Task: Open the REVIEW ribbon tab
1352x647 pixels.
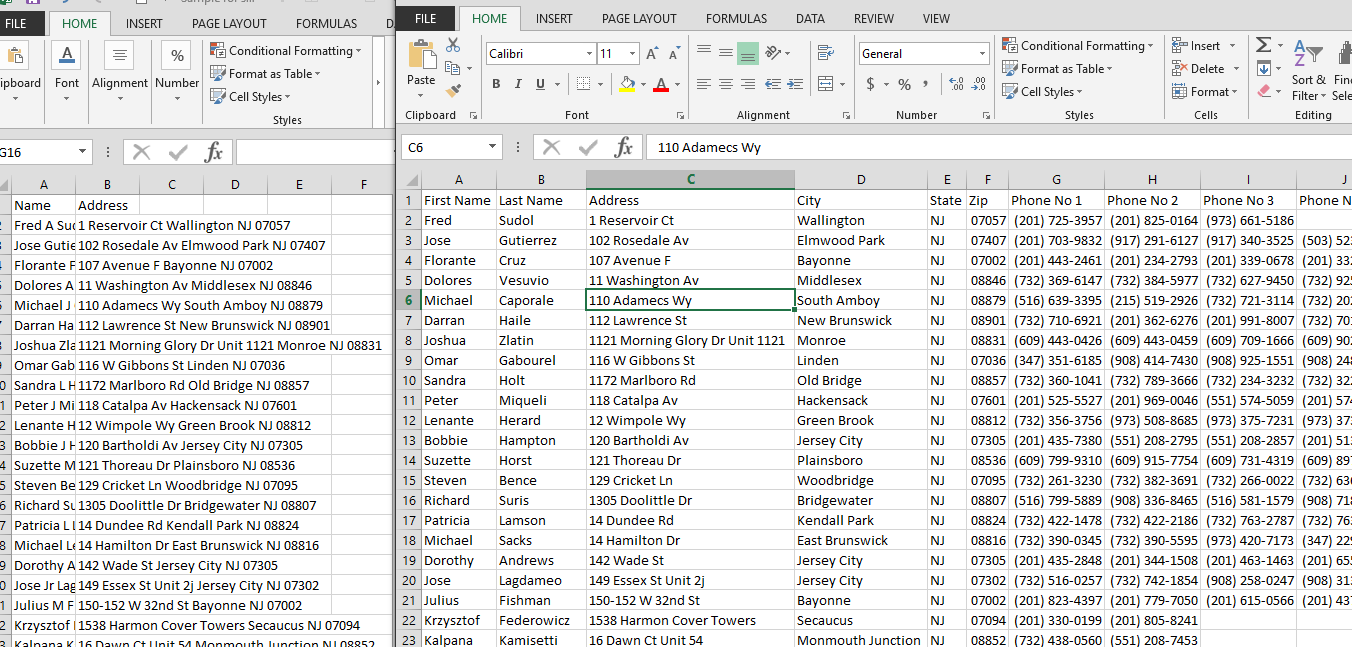Action: [874, 19]
